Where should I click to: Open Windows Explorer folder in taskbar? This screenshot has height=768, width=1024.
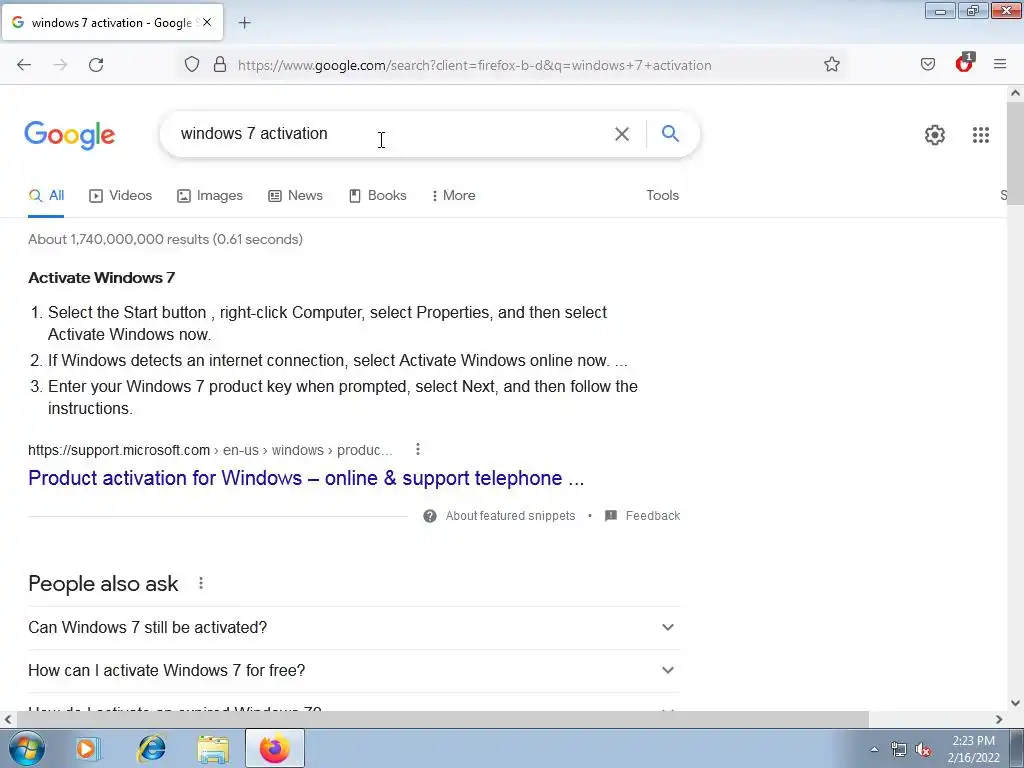click(x=213, y=748)
